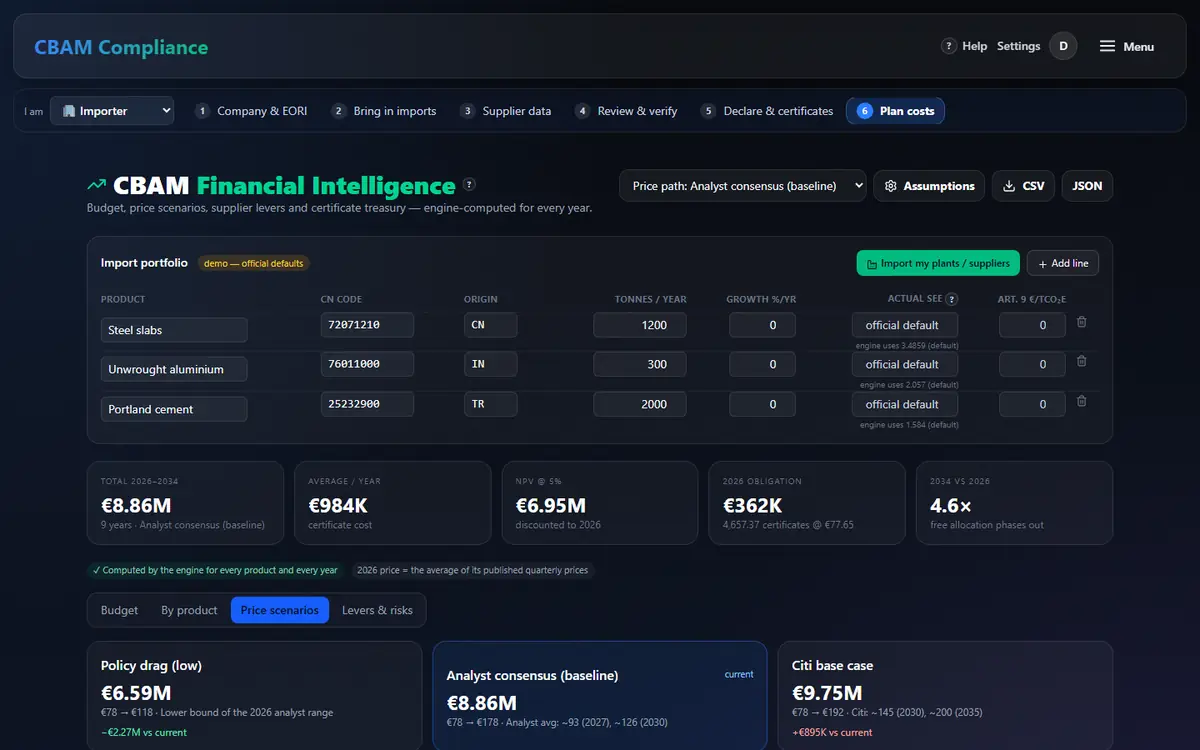
Task: Delete the Steel slabs row
Action: pos(1081,322)
